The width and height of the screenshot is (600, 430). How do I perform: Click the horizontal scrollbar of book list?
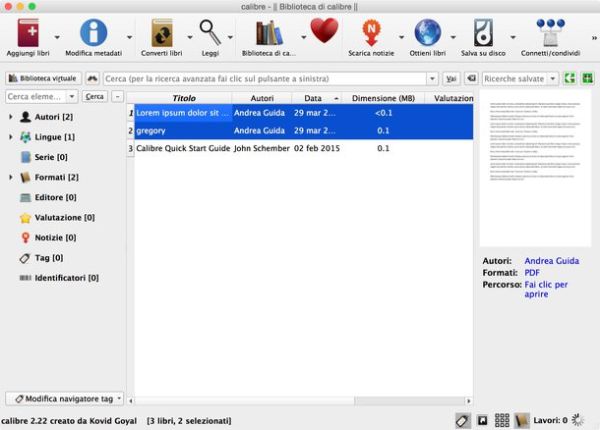(299, 401)
